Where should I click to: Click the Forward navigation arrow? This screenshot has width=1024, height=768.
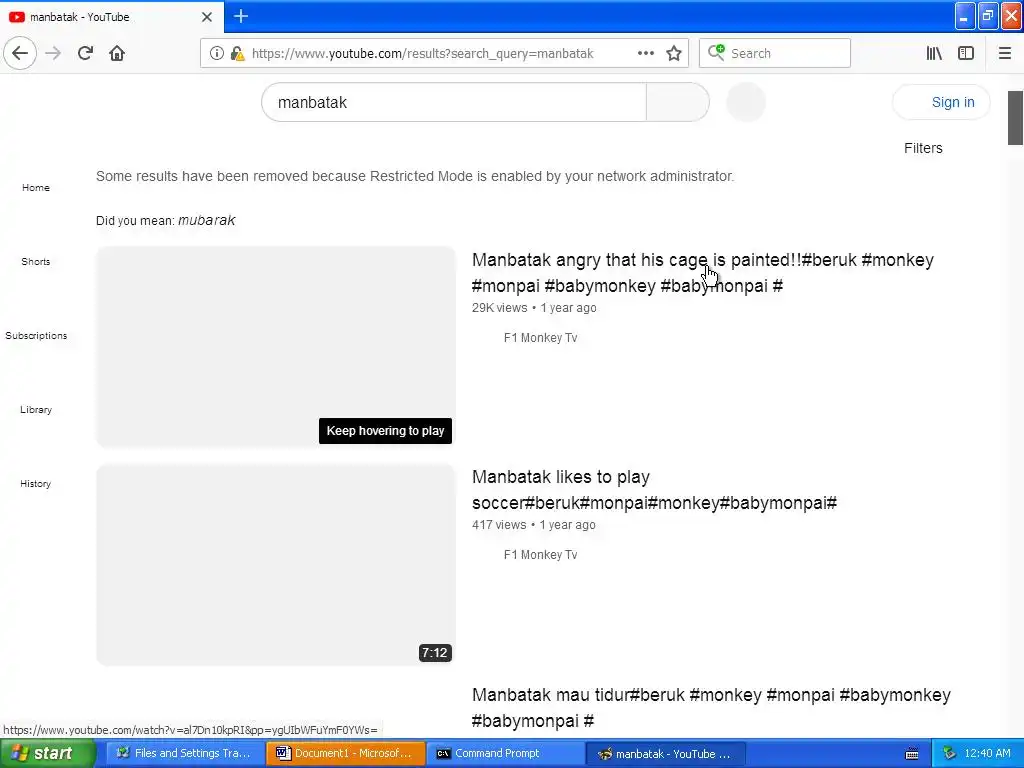(53, 53)
